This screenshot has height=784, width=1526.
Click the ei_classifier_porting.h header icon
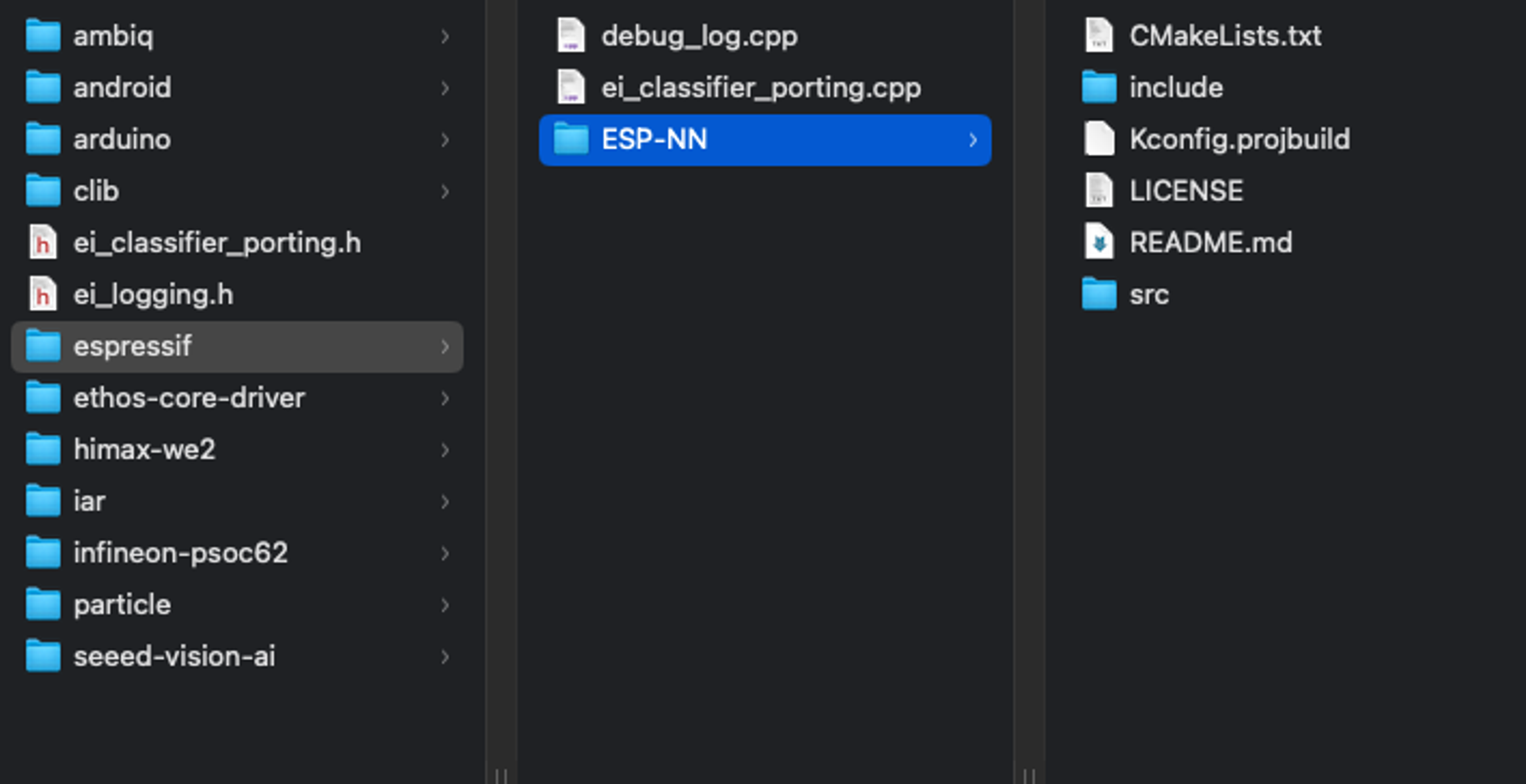(x=43, y=243)
